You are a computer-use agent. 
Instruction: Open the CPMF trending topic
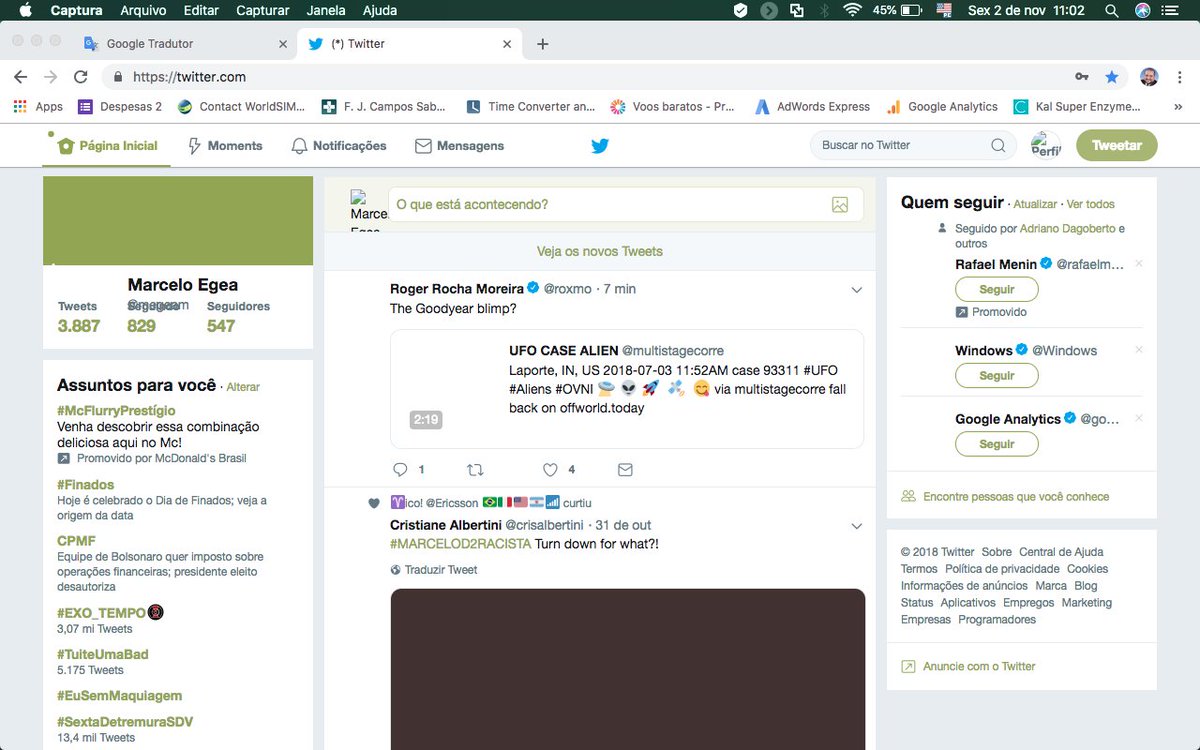pyautogui.click(x=77, y=540)
